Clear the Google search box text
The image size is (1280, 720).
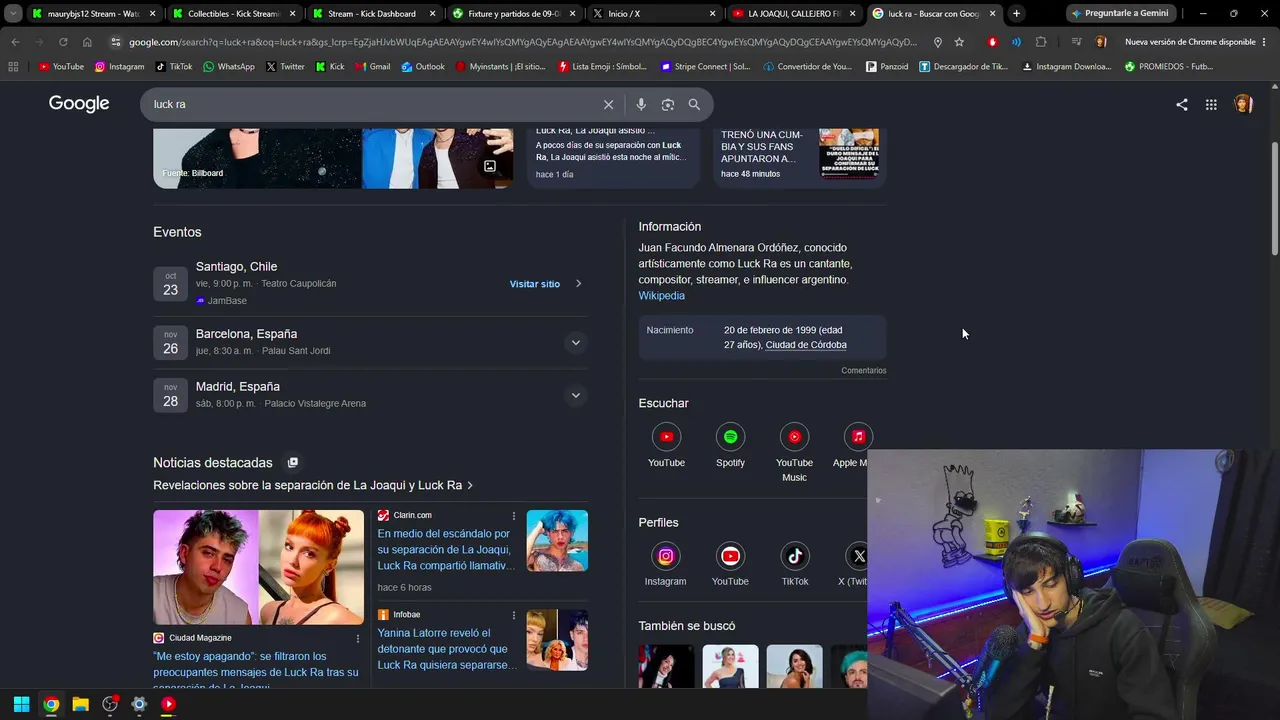[x=608, y=104]
